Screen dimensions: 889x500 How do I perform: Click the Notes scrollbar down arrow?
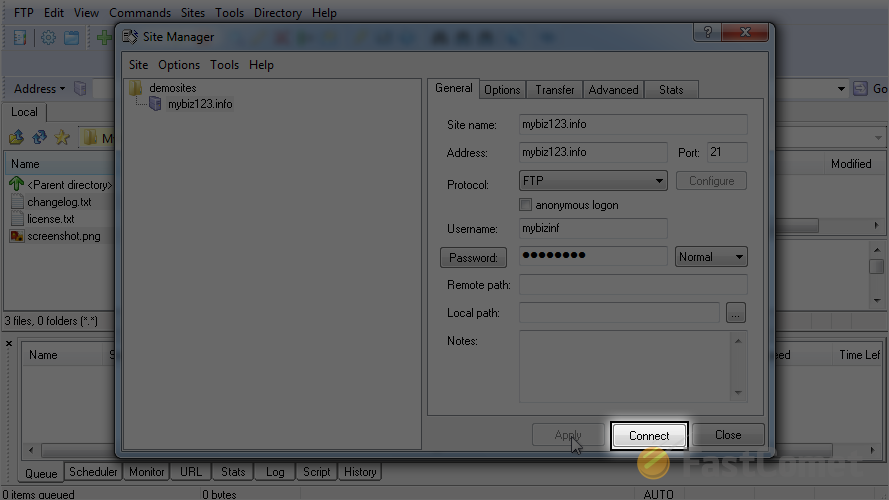pos(739,393)
